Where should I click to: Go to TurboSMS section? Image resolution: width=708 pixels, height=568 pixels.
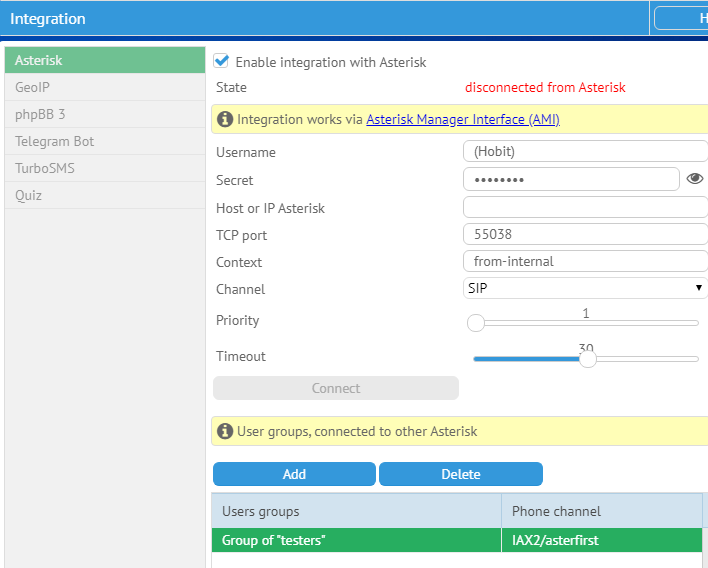click(x=104, y=168)
